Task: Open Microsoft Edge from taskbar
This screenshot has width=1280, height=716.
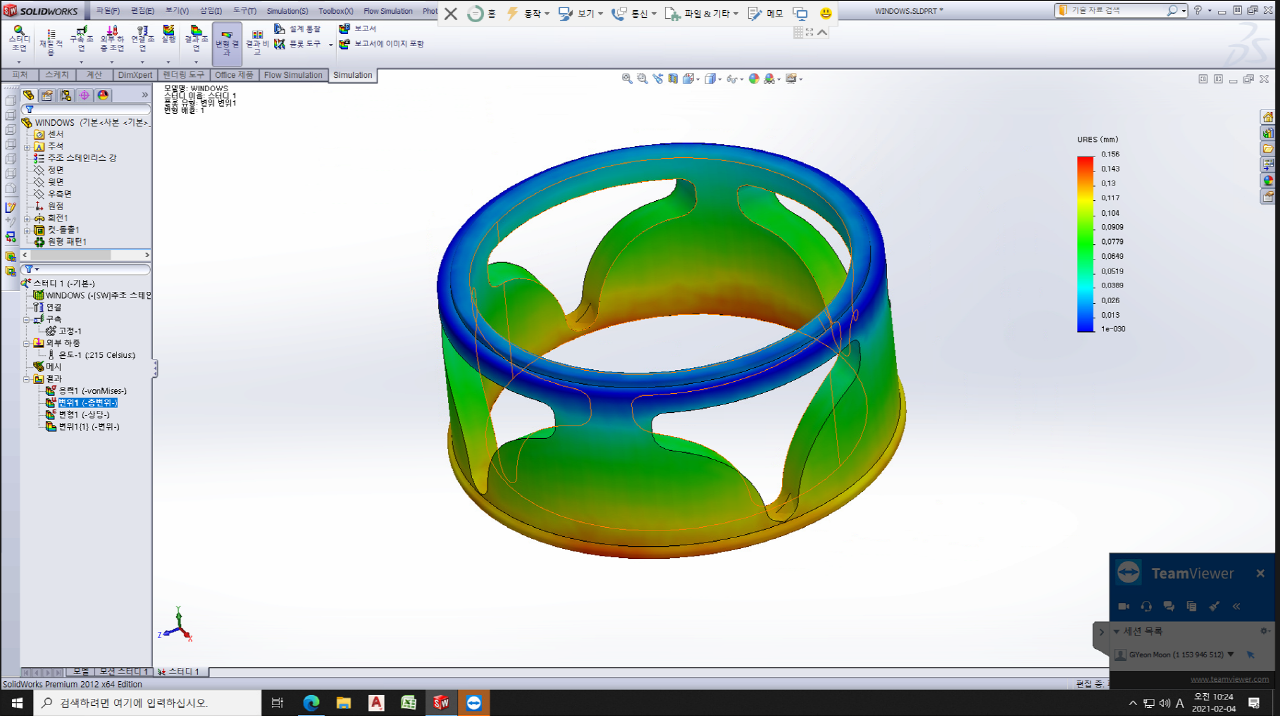Action: (310, 703)
